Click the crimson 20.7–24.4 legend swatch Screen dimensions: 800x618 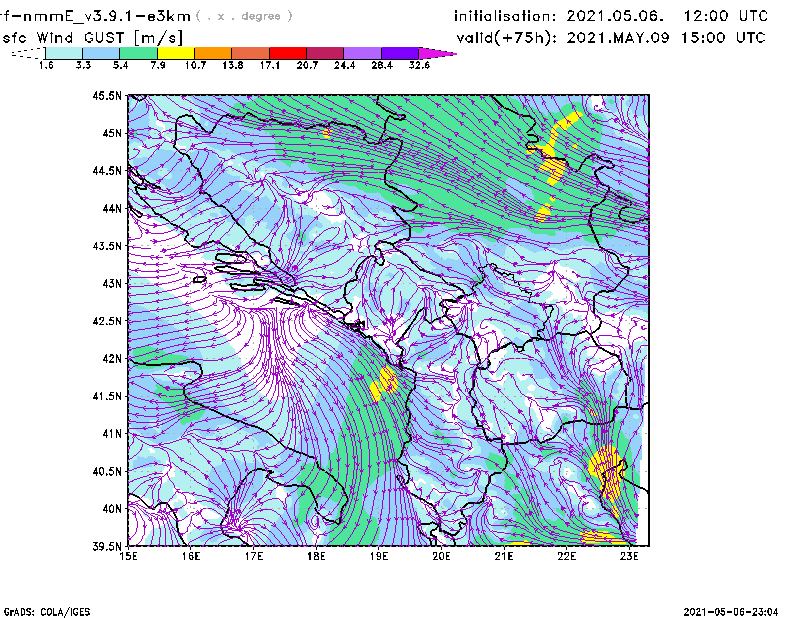[325, 53]
